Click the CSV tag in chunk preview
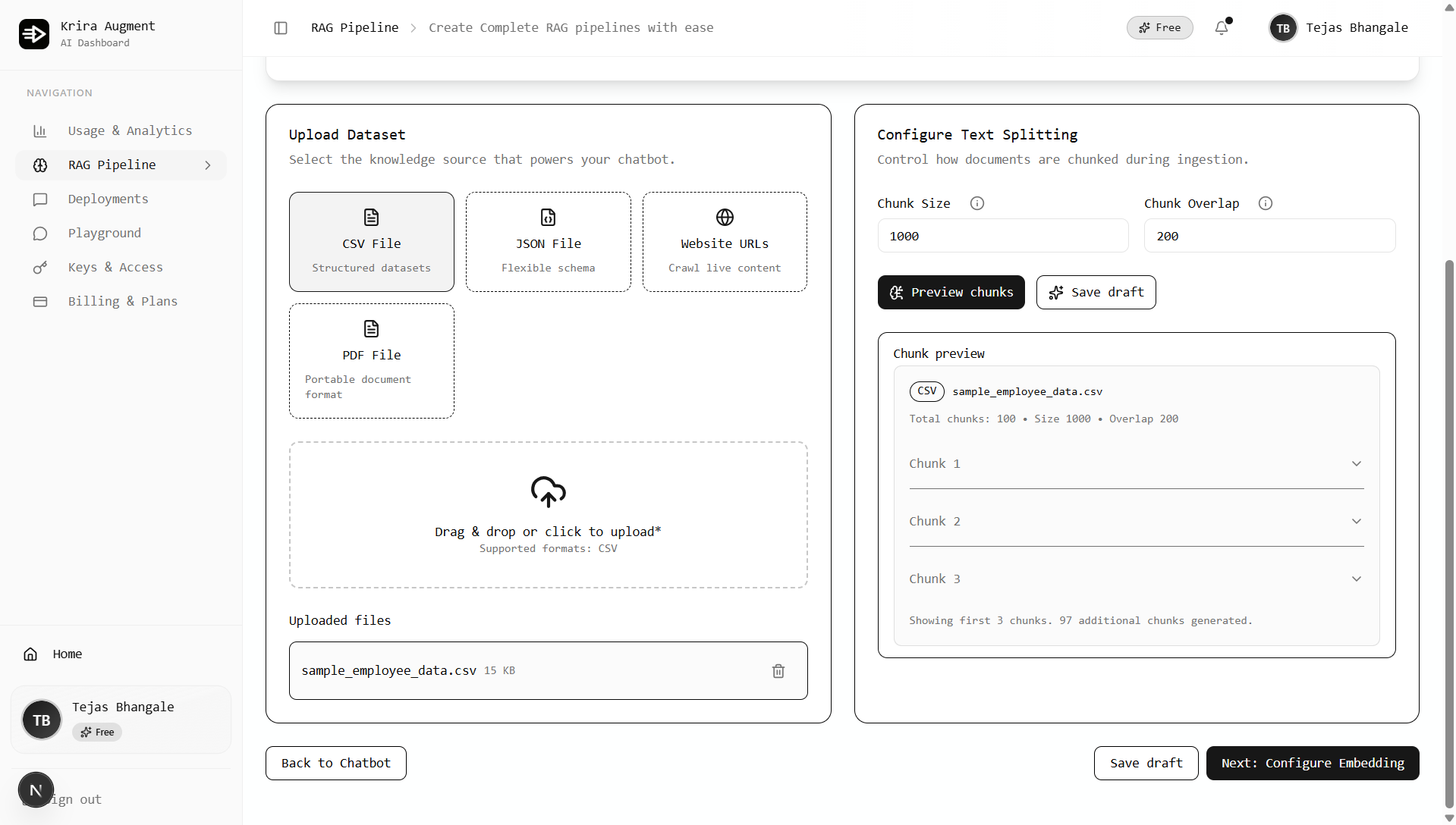This screenshot has height=825, width=1456. pos(927,391)
